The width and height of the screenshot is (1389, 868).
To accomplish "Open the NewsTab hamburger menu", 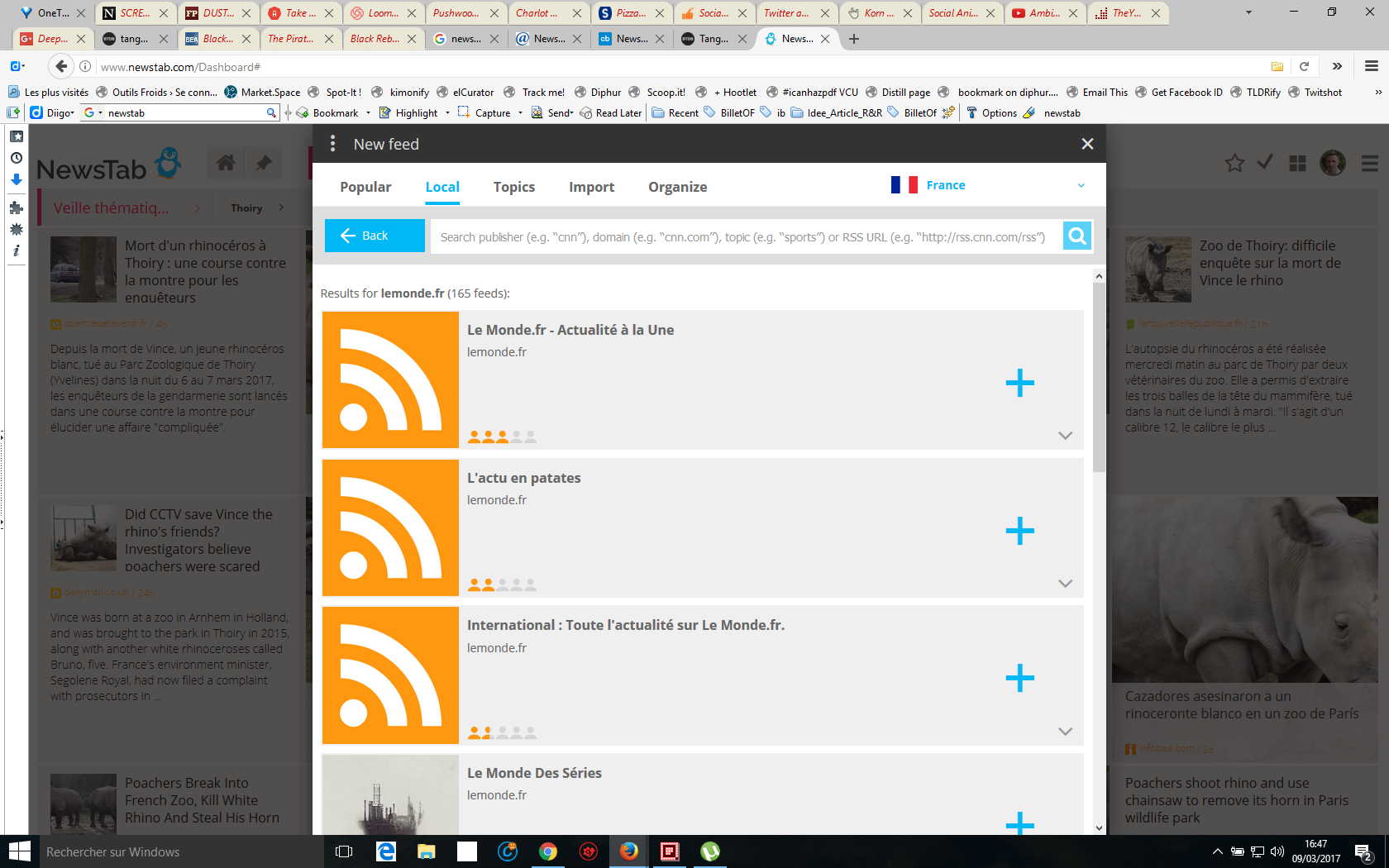I will 1369,164.
